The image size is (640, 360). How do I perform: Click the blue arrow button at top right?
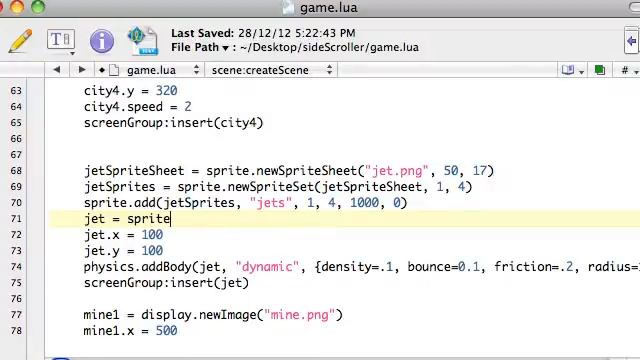631,41
